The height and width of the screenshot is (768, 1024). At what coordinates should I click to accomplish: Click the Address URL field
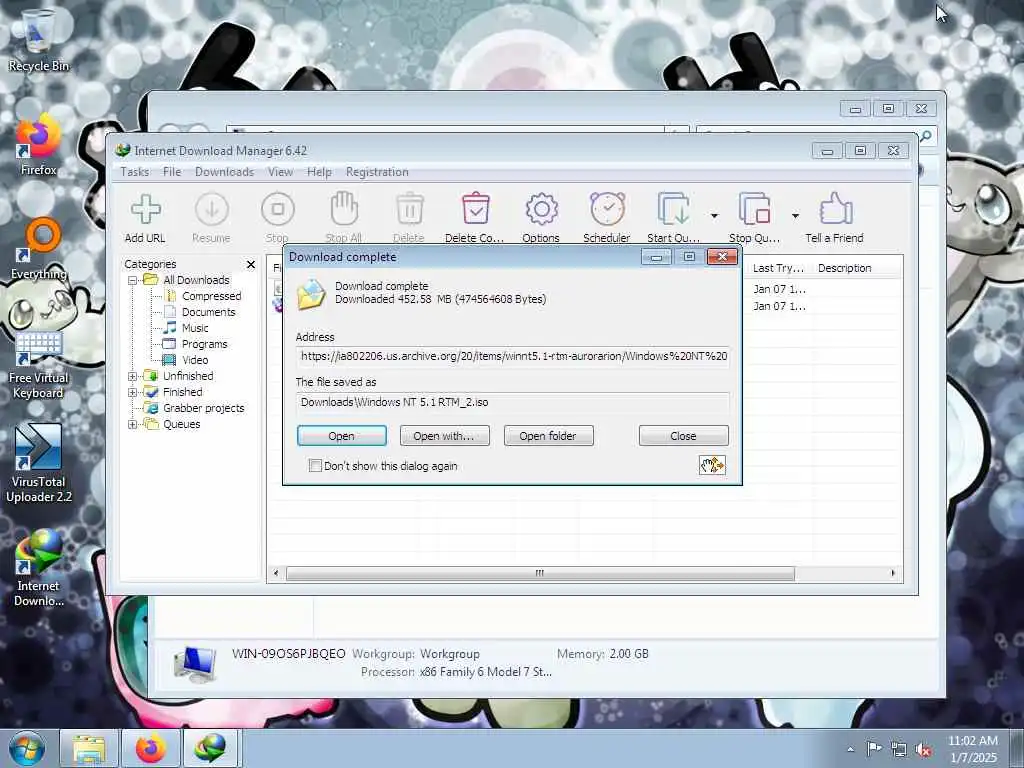tap(513, 356)
